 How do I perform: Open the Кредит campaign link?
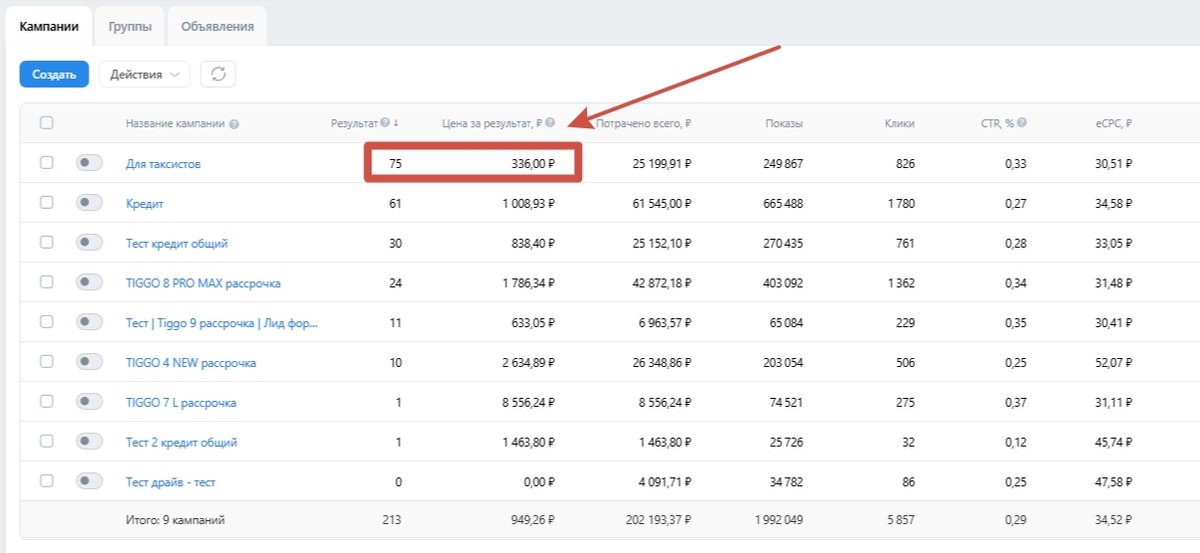pos(145,204)
